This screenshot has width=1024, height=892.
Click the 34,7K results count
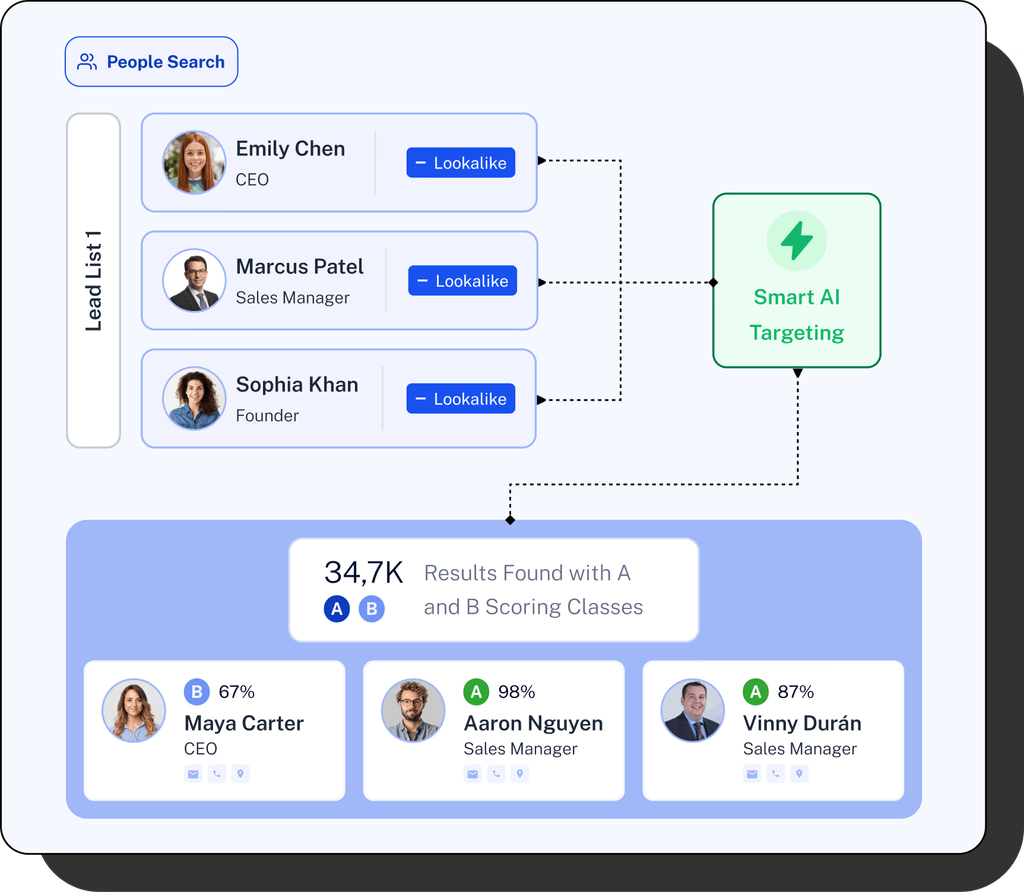(x=364, y=573)
